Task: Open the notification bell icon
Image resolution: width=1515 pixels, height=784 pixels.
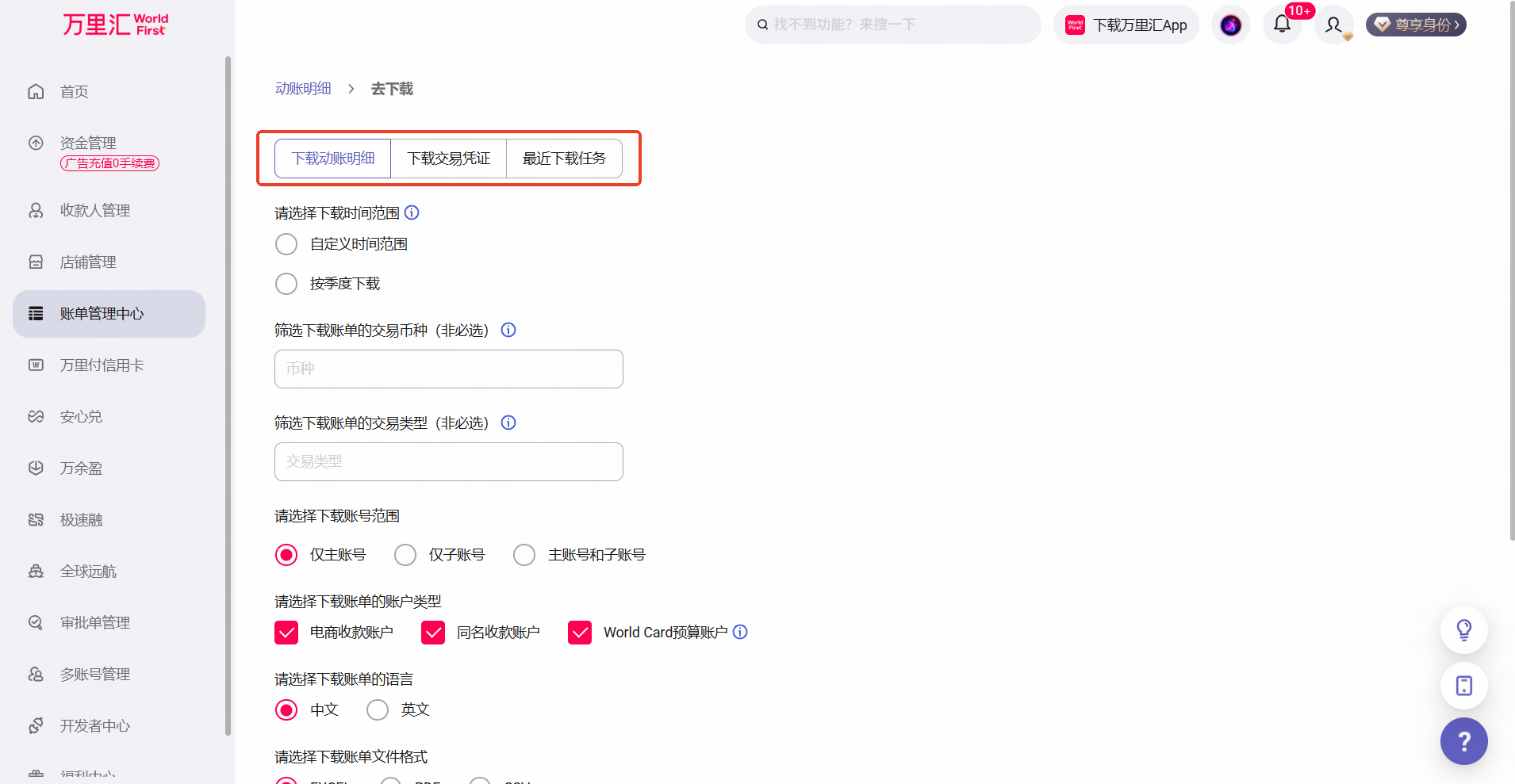Action: click(1282, 25)
